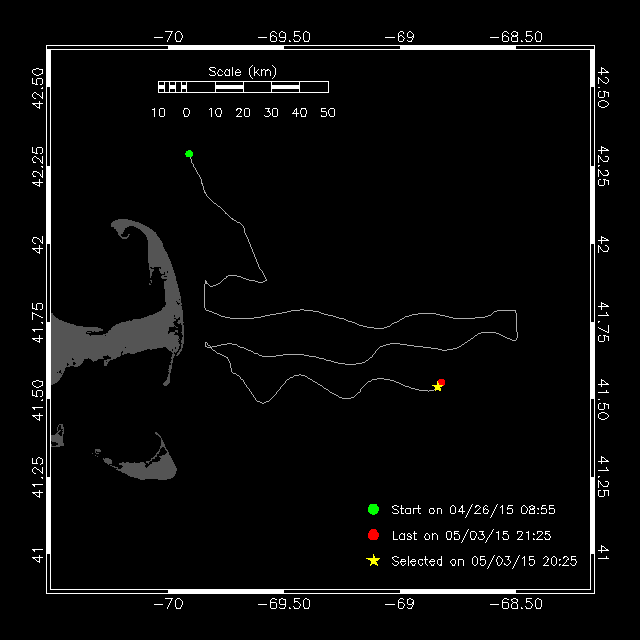
Task: Click the '41.25' left latitude label
Action: 38,478
